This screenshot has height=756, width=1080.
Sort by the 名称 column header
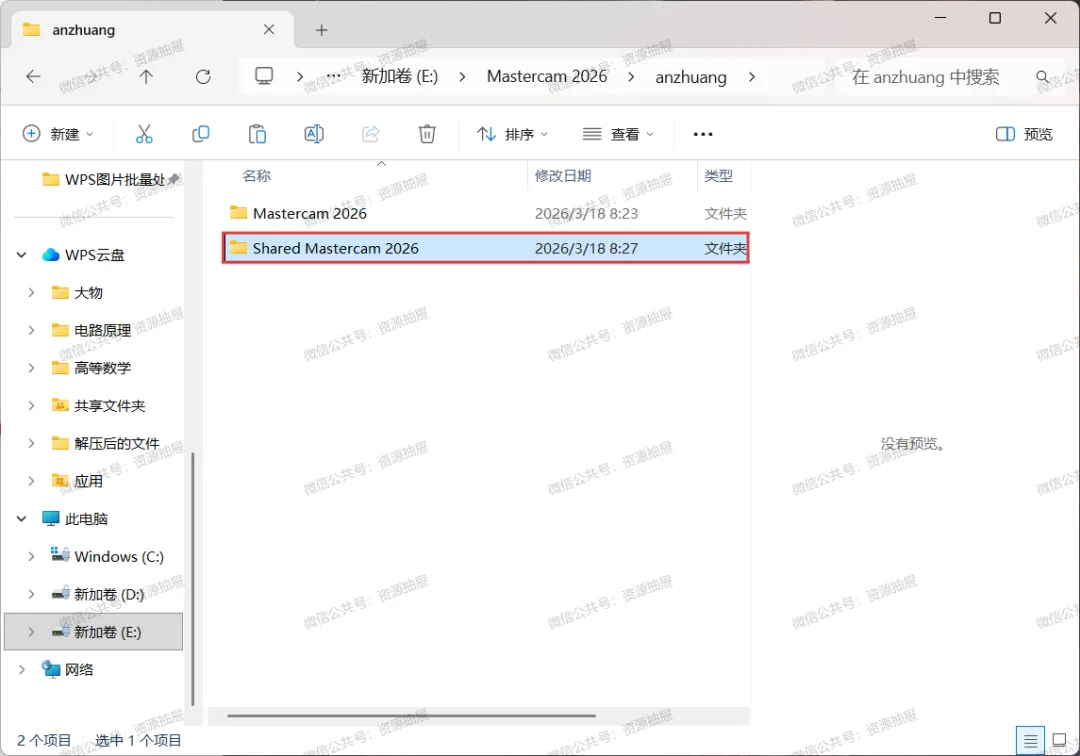click(x=256, y=176)
